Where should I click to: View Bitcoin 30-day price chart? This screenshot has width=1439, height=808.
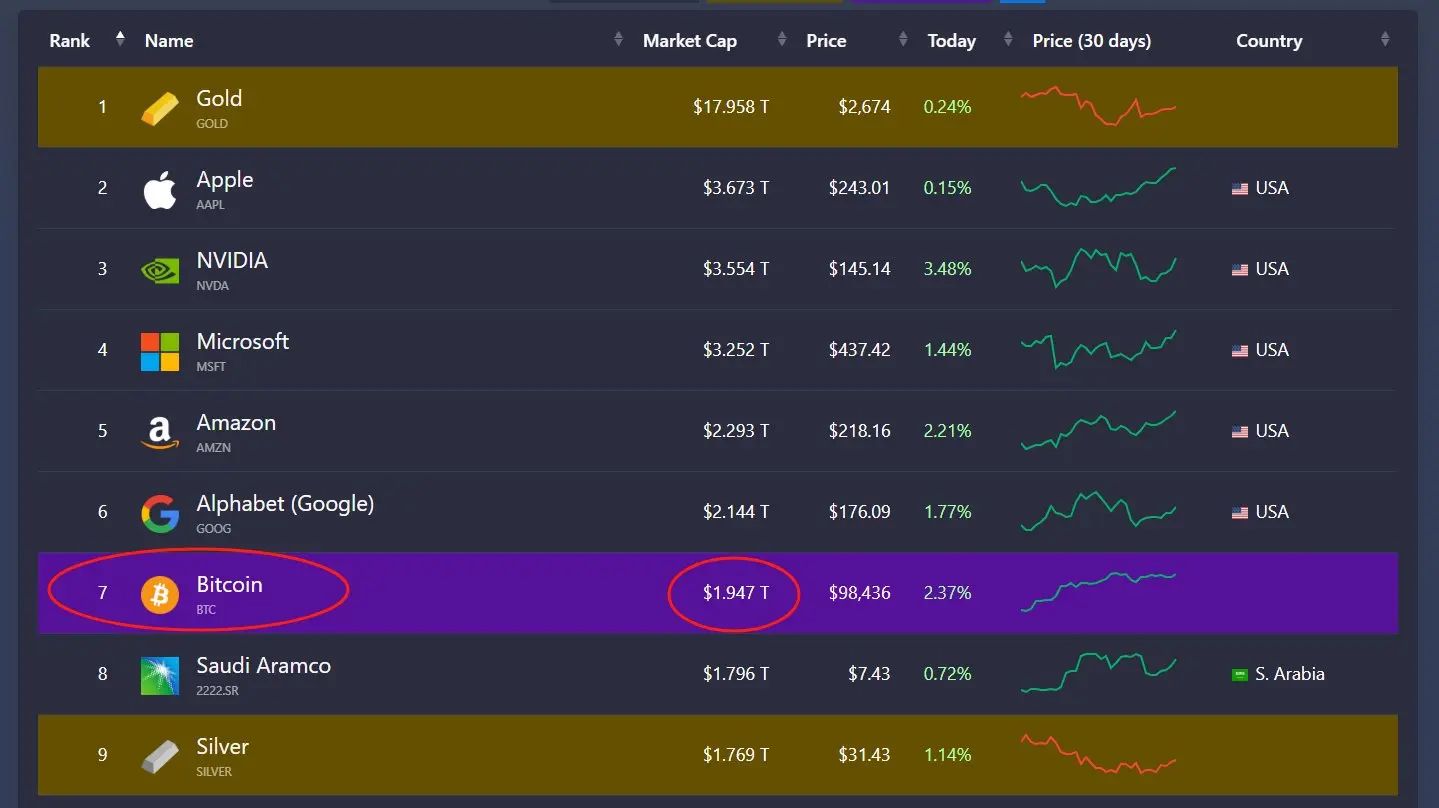[x=1098, y=592]
